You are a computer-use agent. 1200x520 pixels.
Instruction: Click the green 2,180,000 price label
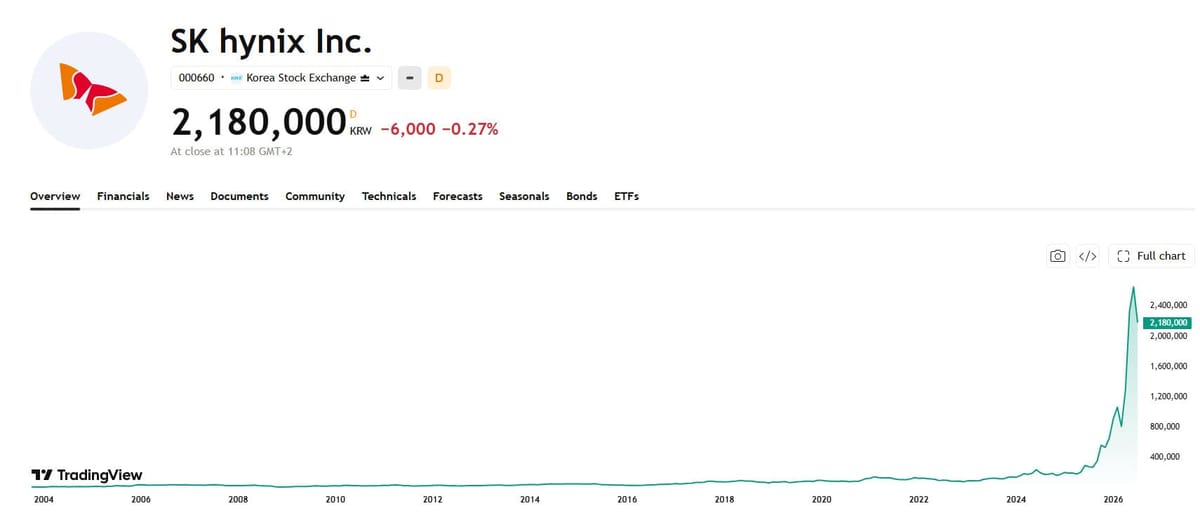1167,322
